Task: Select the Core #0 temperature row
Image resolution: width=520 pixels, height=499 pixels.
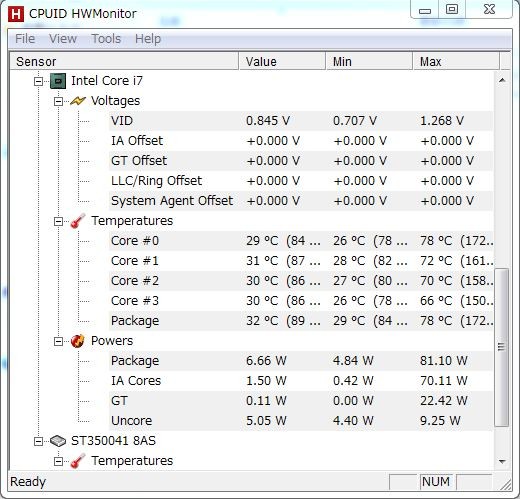Action: pyautogui.click(x=301, y=241)
